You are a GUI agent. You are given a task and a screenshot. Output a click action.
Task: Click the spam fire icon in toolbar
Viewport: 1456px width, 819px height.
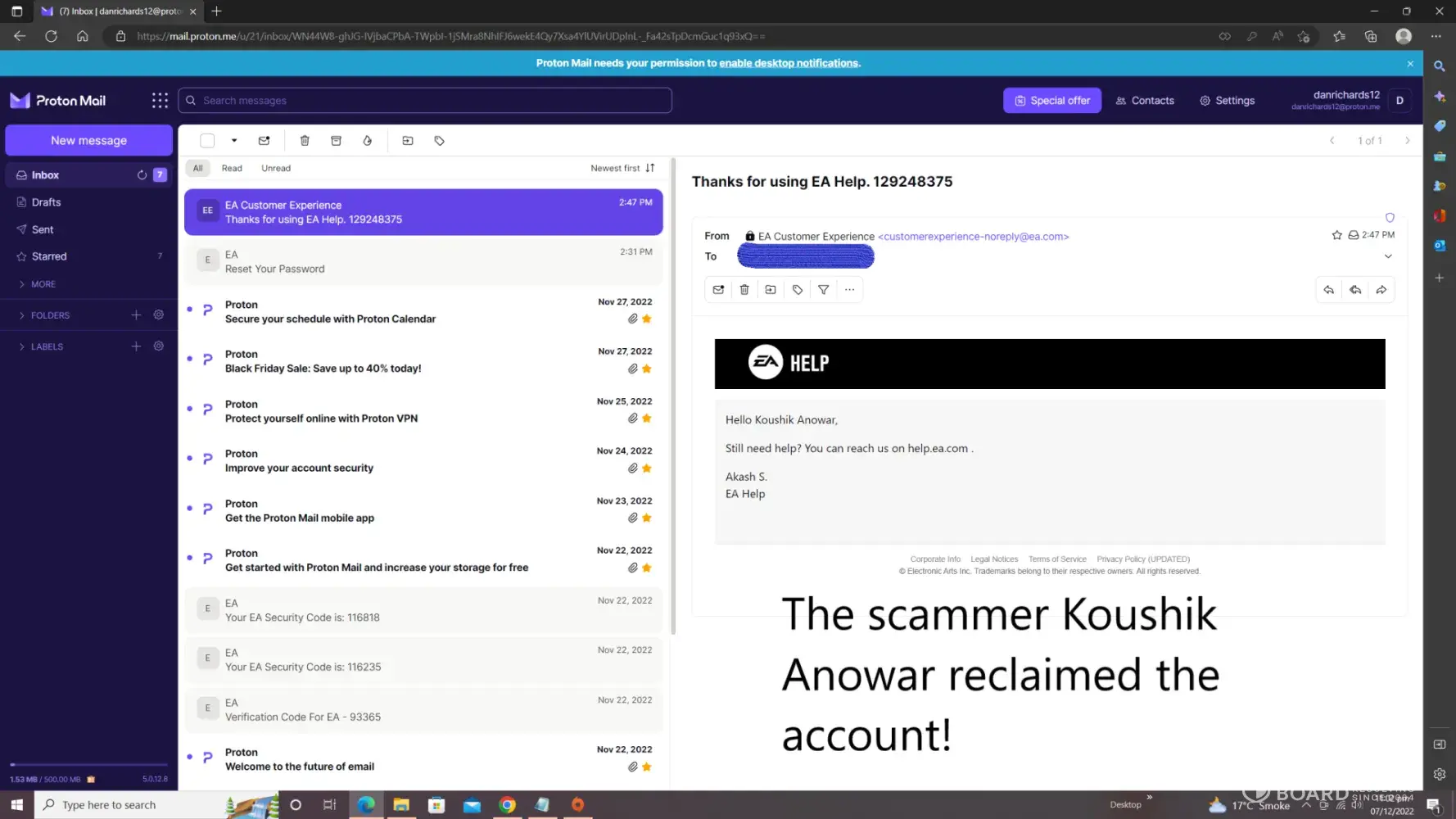coord(368,141)
